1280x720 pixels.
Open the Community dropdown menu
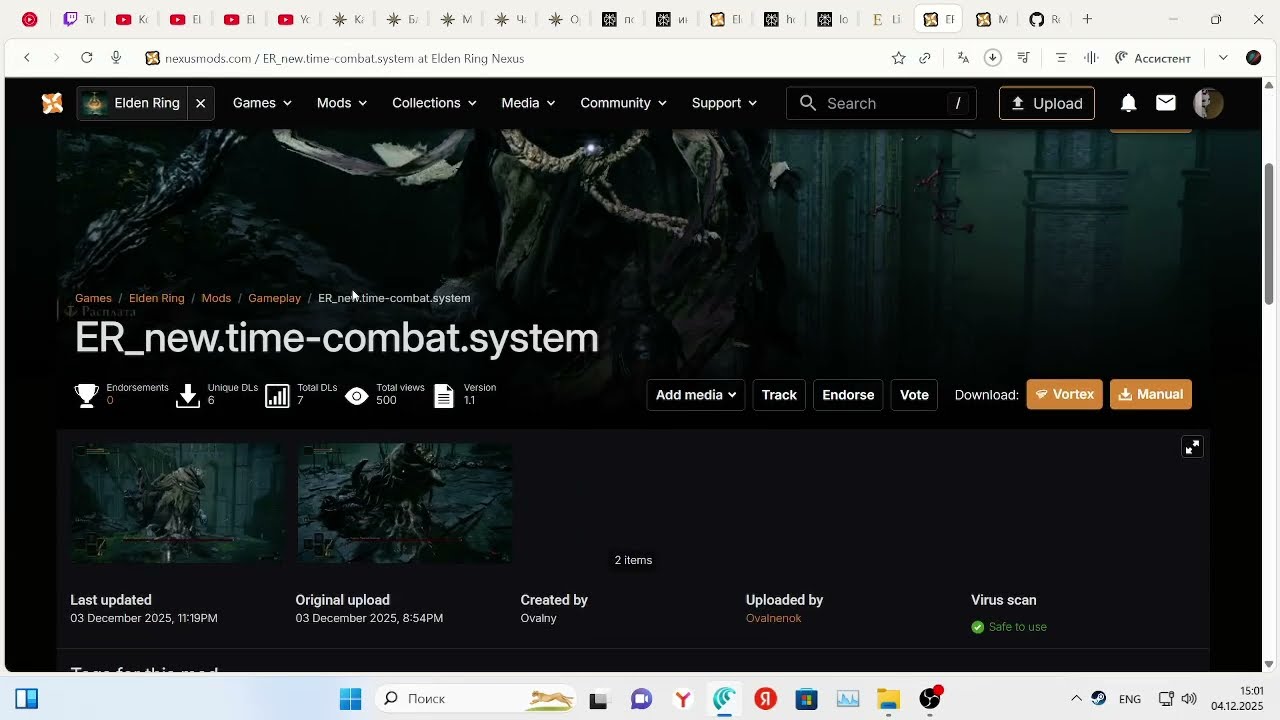point(623,103)
